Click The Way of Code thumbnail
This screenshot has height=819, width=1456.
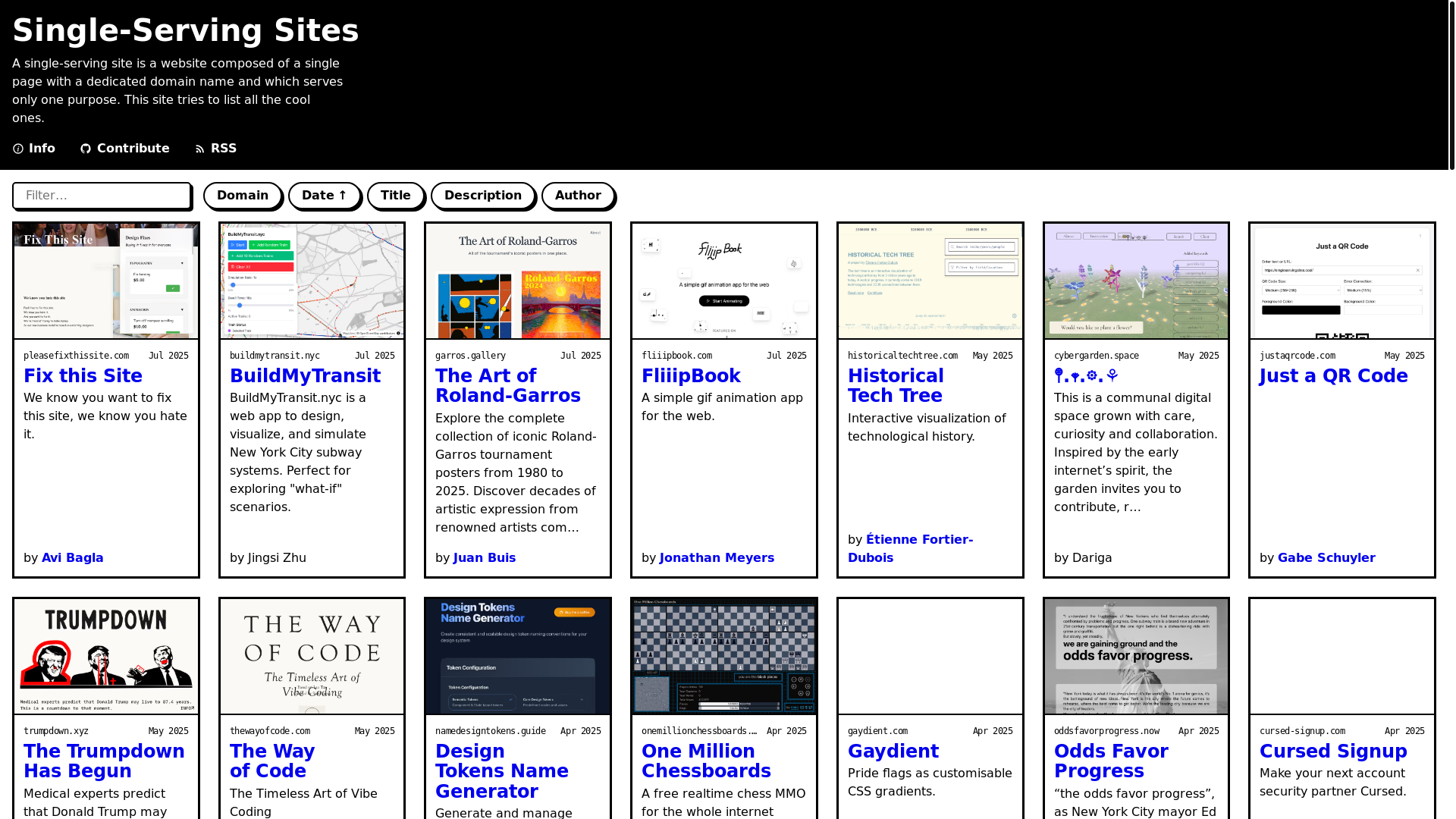tap(312, 657)
